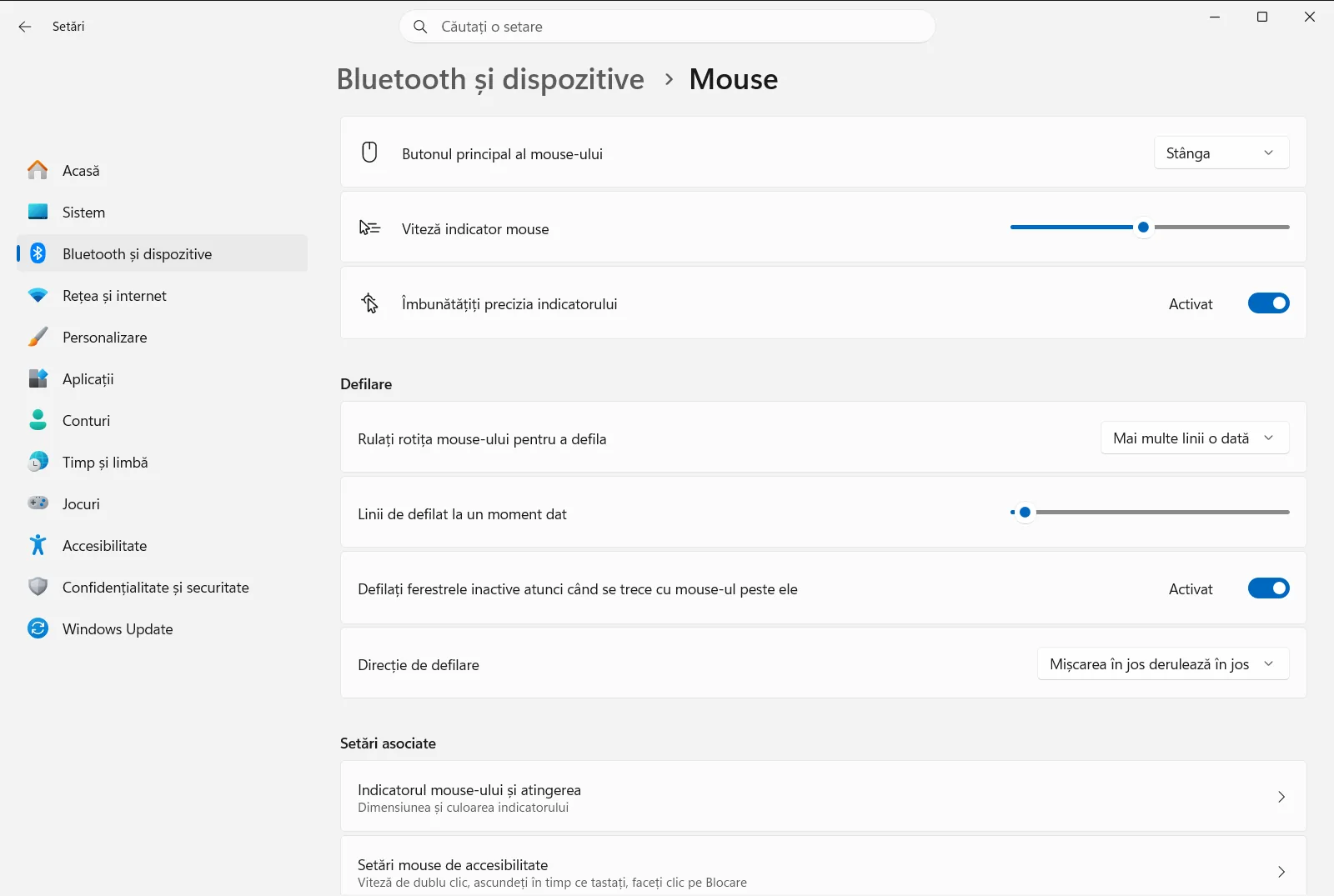Open Personalizare in the sidebar
Screen dimensions: 1334x896
pyautogui.click(x=162, y=337)
